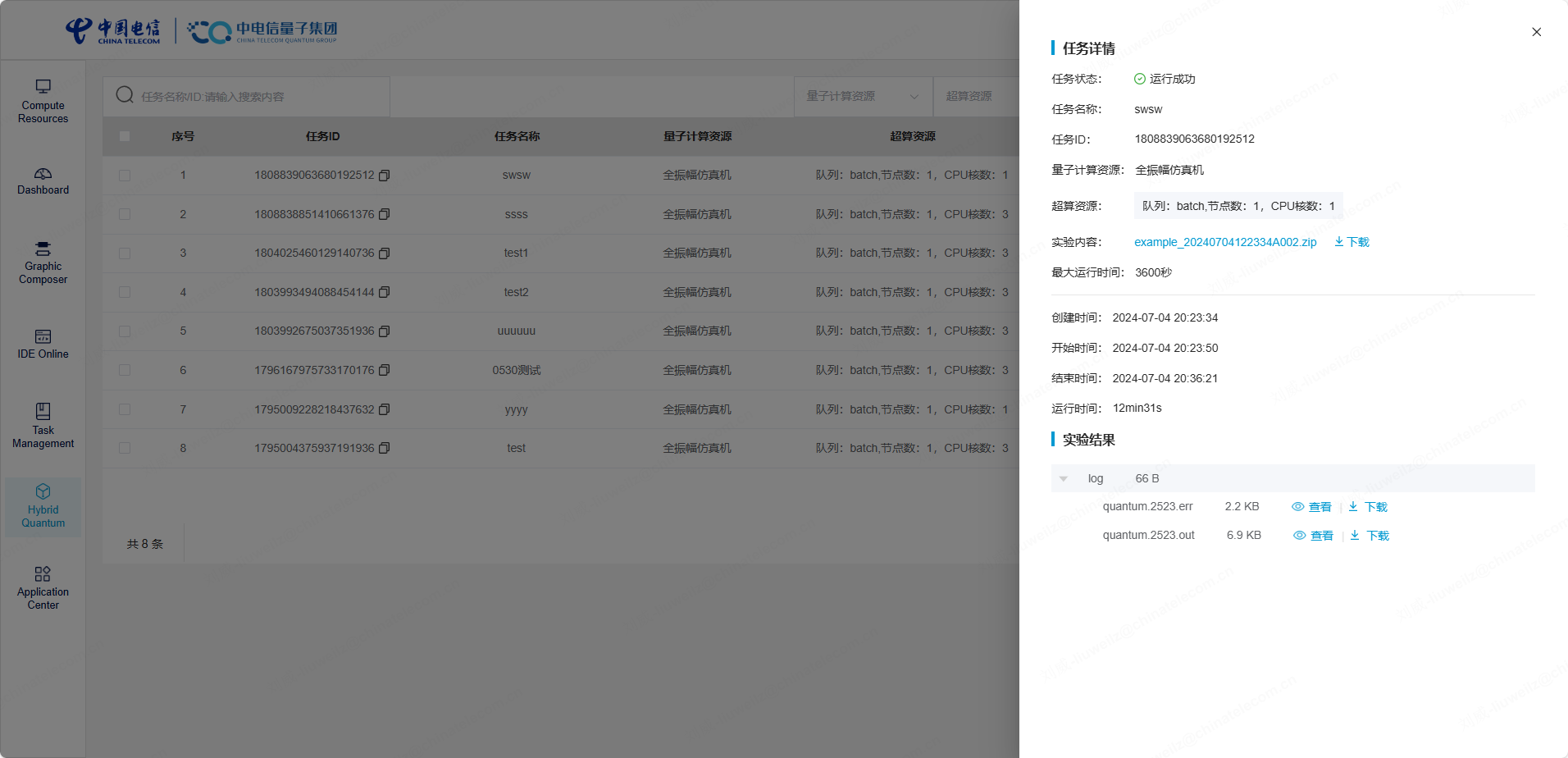Image resolution: width=1568 pixels, height=758 pixels.
Task: Open the 超算资源 filter dropdown
Action: tap(976, 97)
